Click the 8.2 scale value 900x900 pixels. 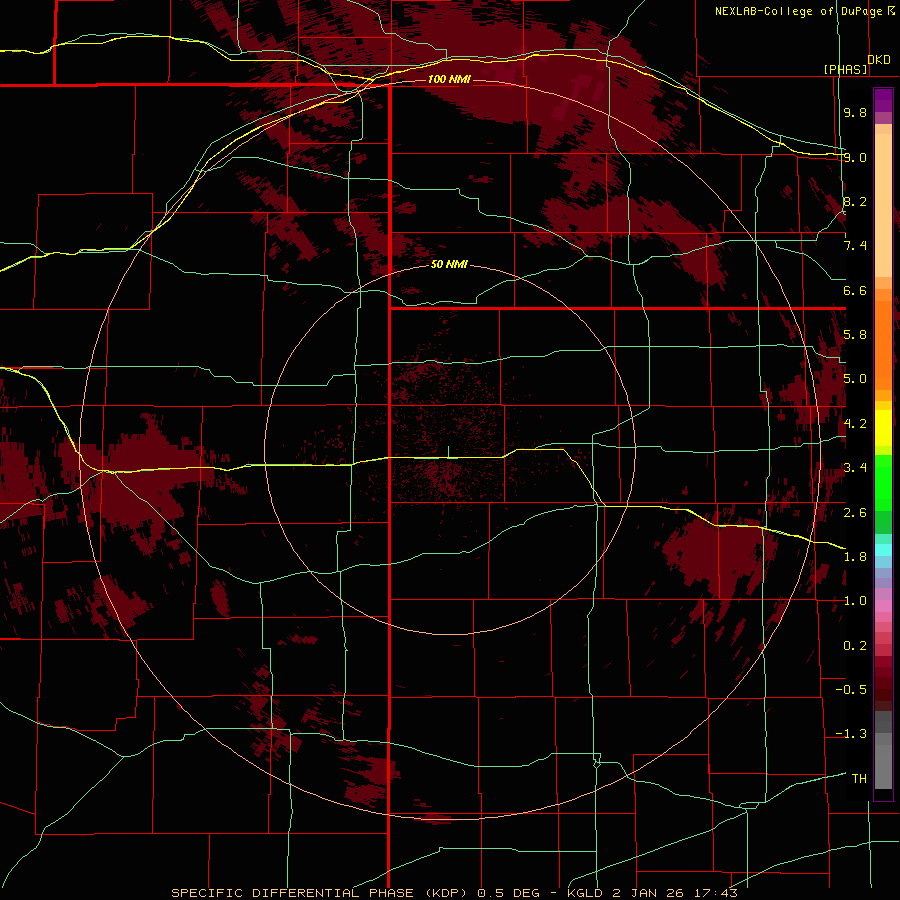(855, 201)
